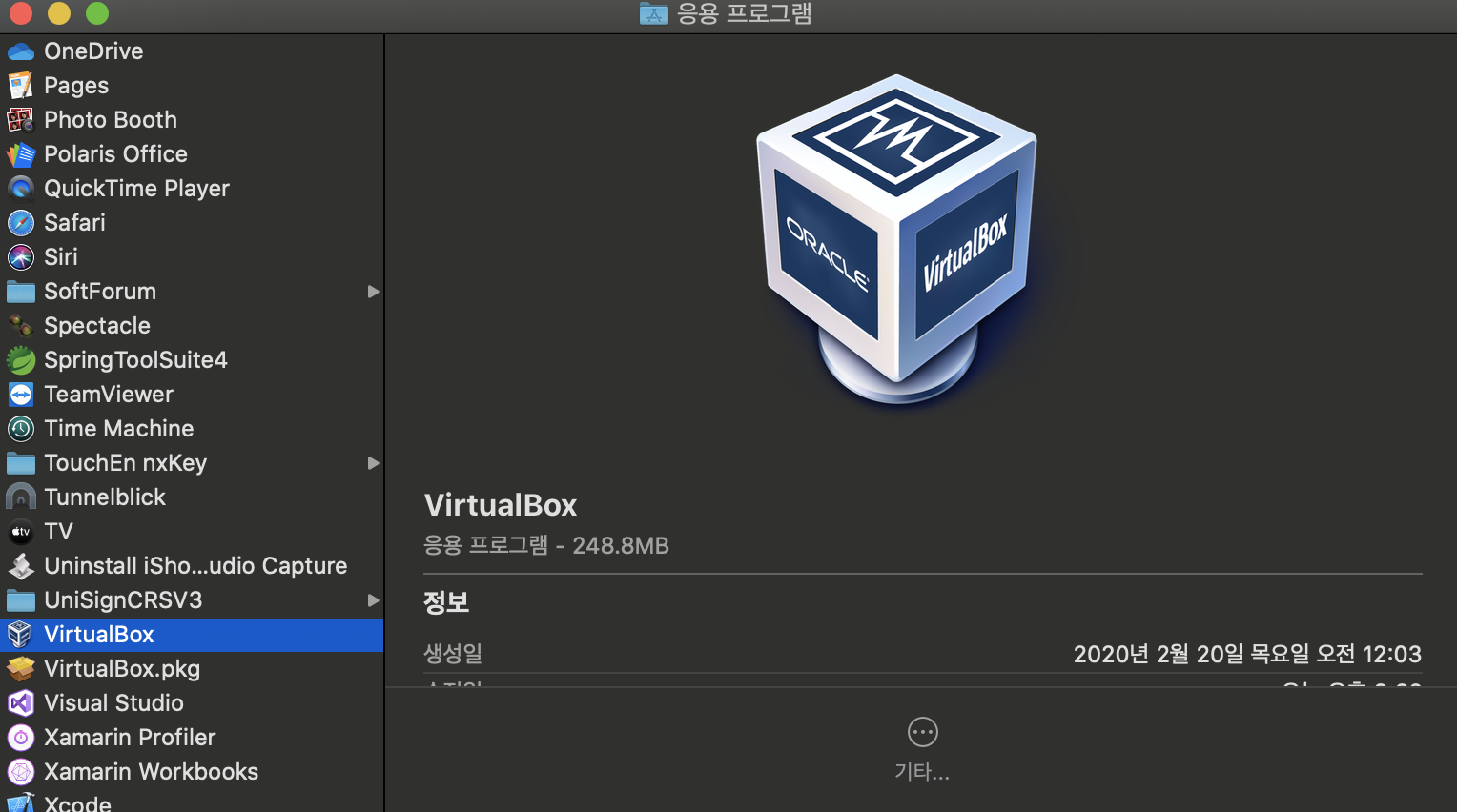This screenshot has width=1457, height=812.
Task: Select the OneDrive name text
Action: pyautogui.click(x=93, y=51)
